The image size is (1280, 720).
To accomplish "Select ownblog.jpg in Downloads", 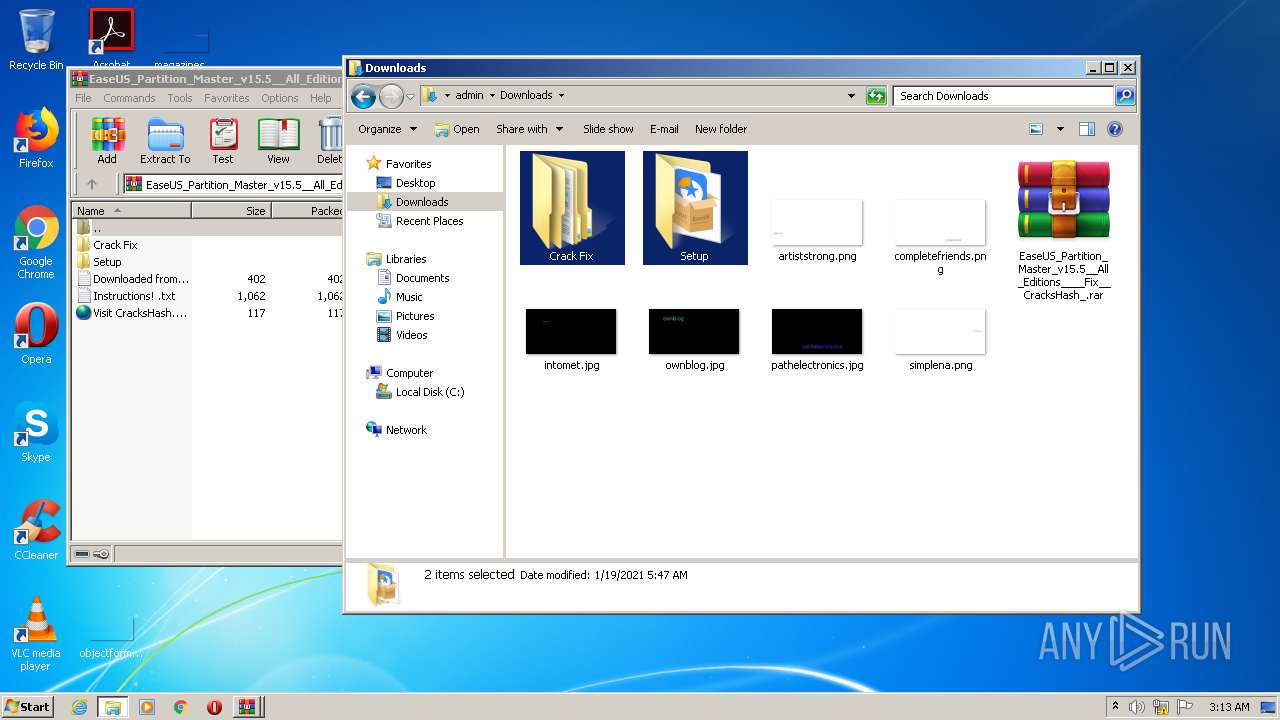I will point(694,340).
